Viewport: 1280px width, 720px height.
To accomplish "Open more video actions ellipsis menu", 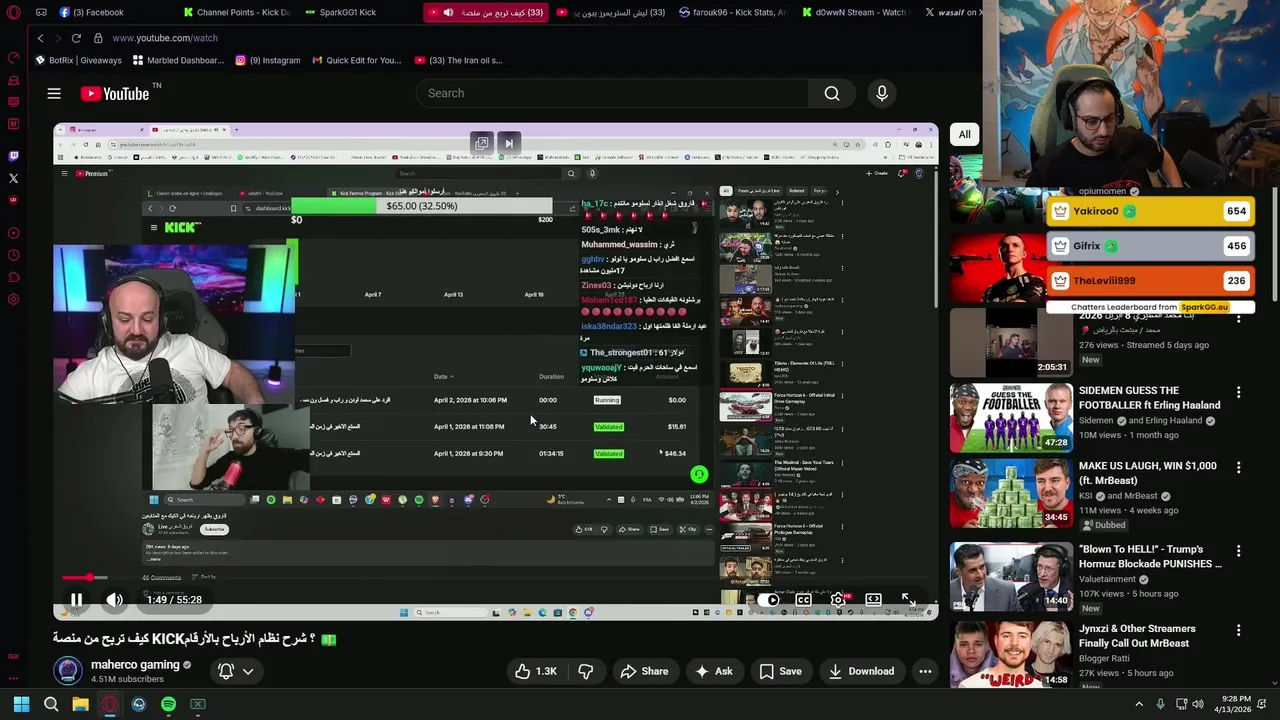I will point(925,671).
